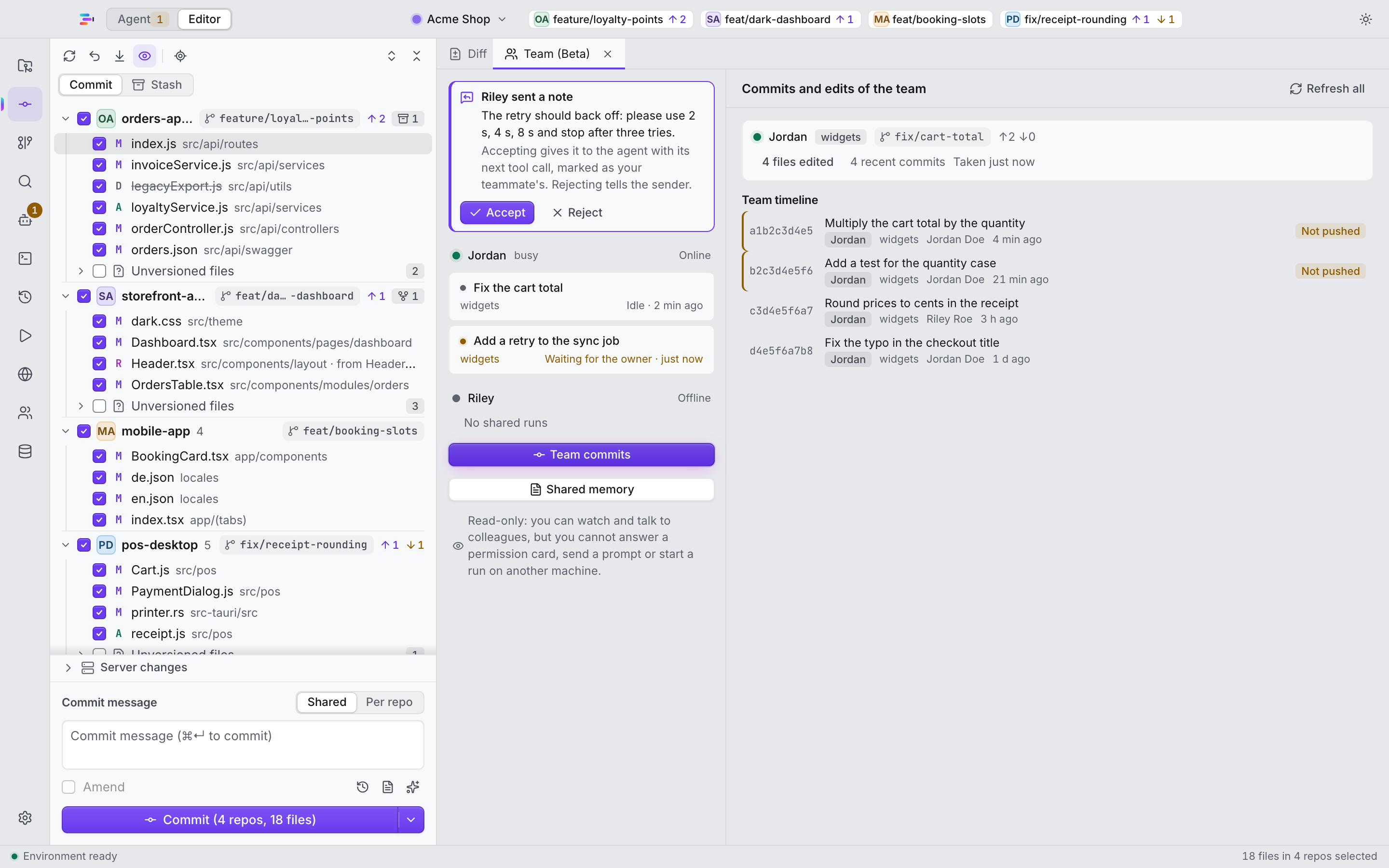Click the refresh icon in commit toolbar
Viewport: 1389px width, 868px height.
point(69,55)
